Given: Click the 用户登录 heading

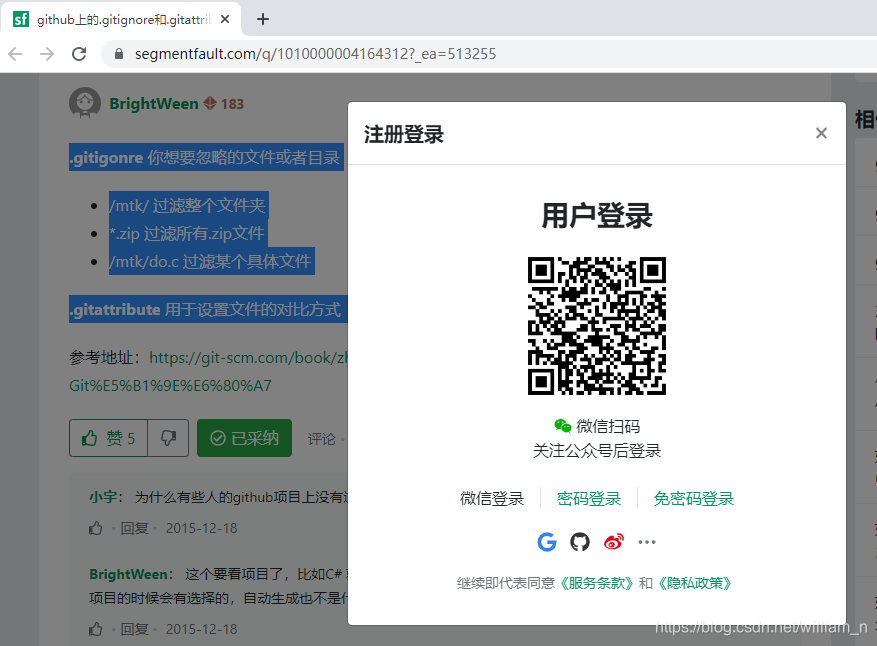Looking at the screenshot, I should click(x=597, y=216).
